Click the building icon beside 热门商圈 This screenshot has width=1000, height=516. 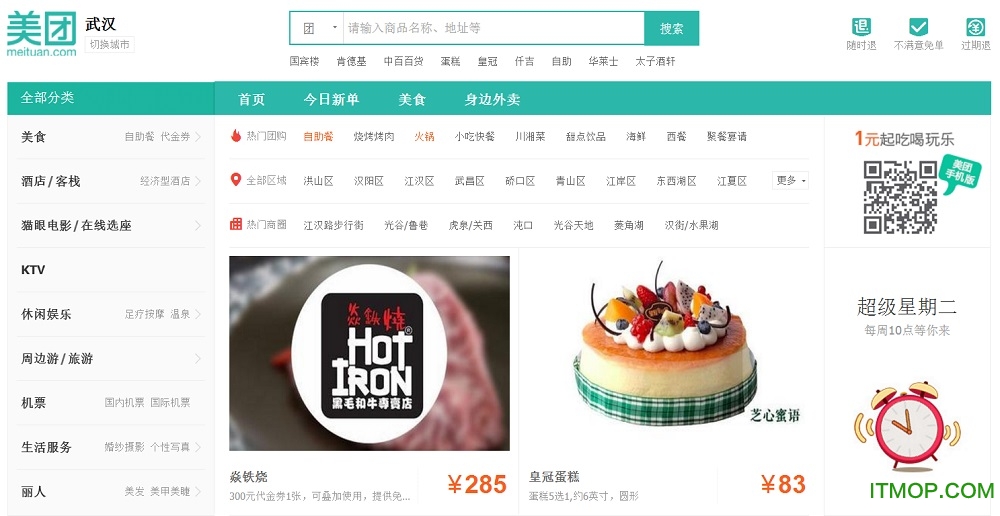236,225
